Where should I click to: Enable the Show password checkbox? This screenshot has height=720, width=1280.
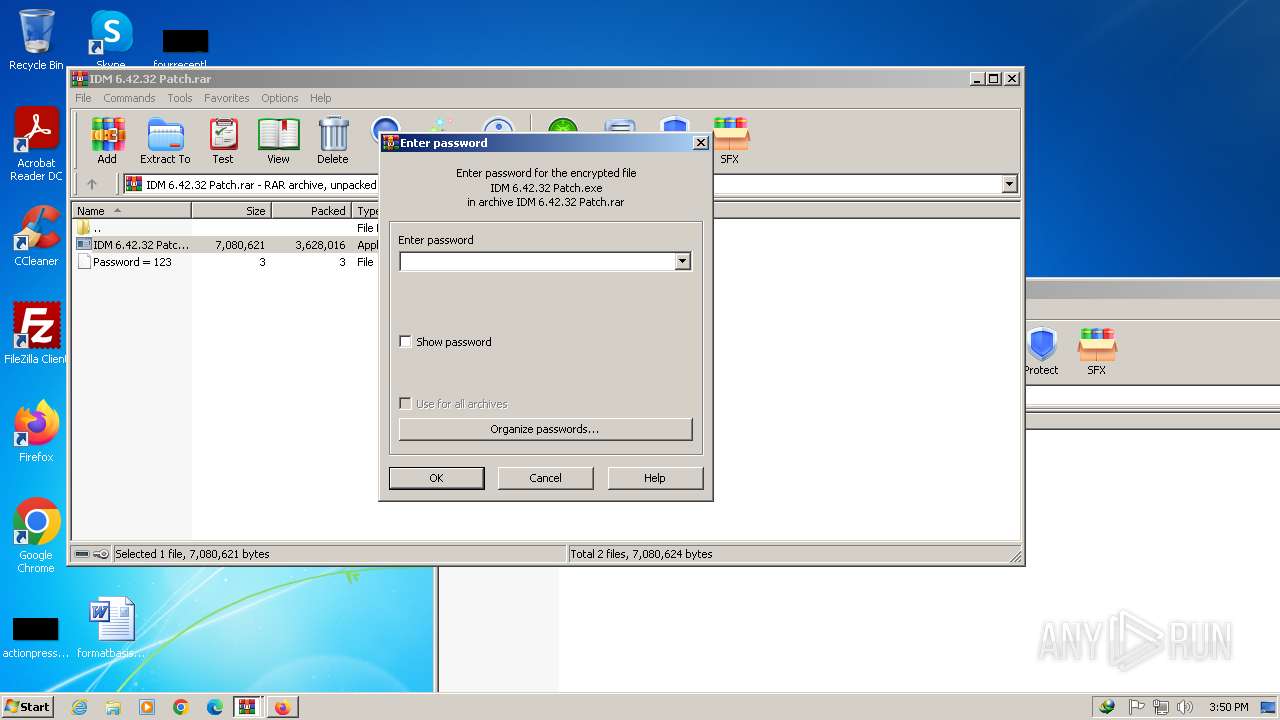[405, 342]
